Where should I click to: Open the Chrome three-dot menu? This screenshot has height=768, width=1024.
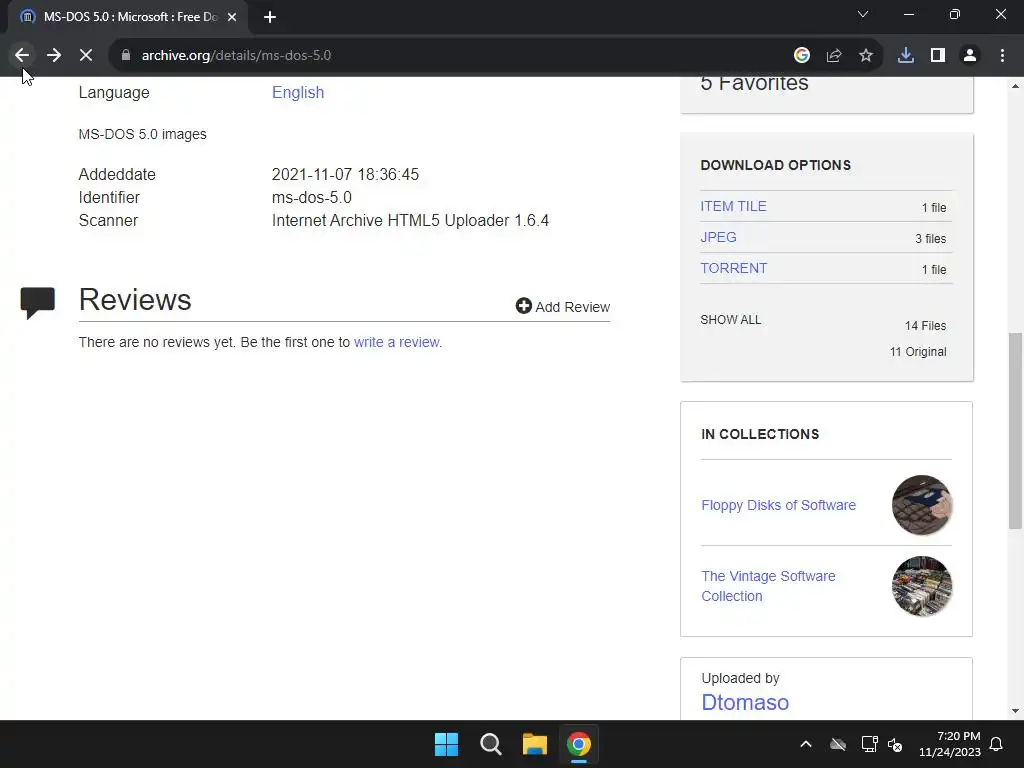click(x=1002, y=56)
